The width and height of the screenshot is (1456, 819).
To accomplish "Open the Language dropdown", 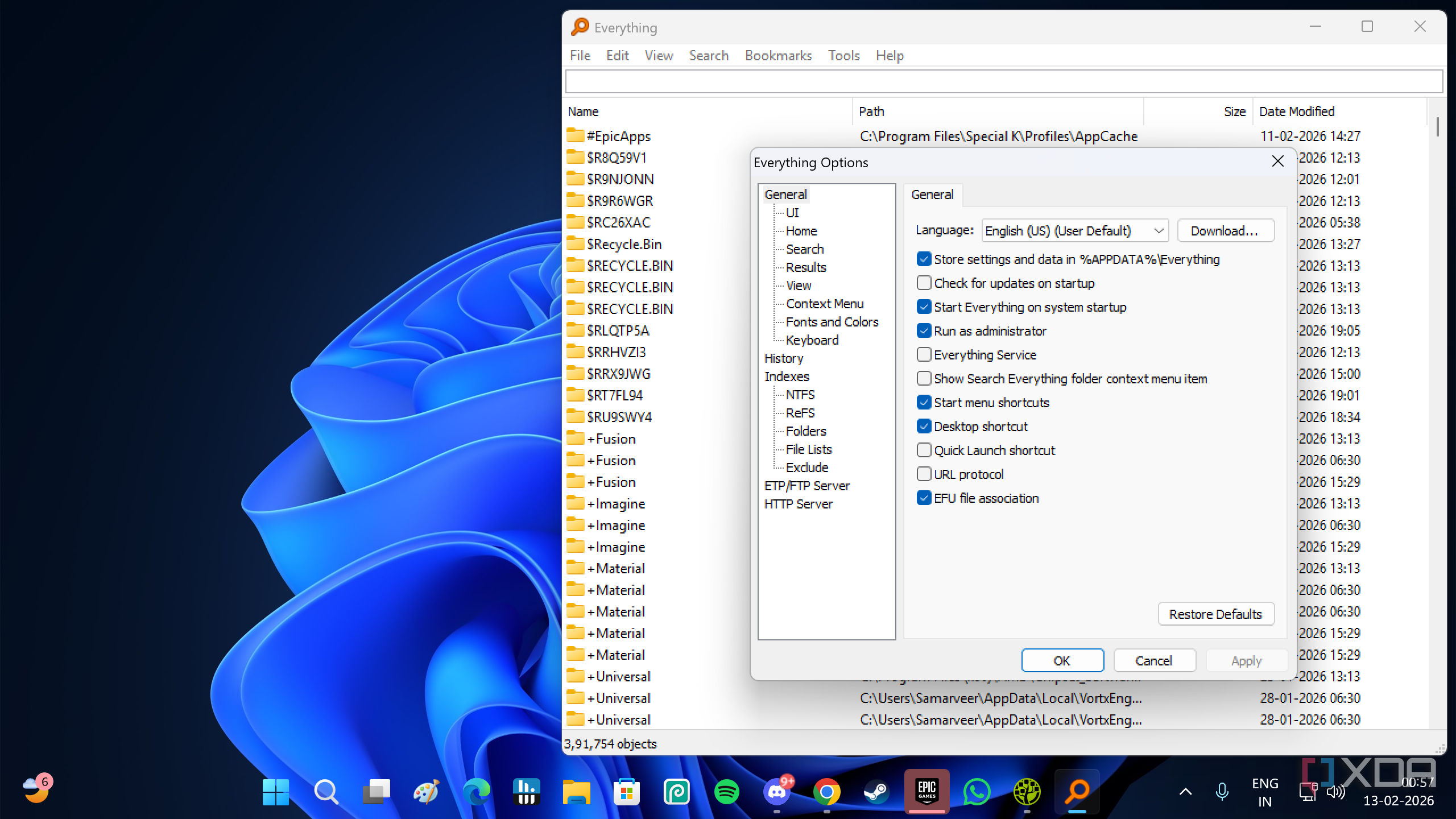I will tap(1074, 230).
